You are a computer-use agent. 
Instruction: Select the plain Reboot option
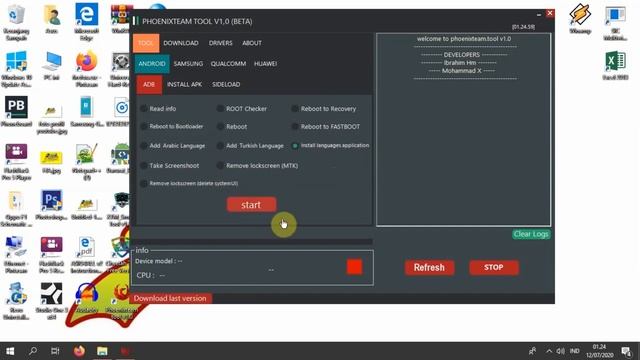tap(232, 127)
